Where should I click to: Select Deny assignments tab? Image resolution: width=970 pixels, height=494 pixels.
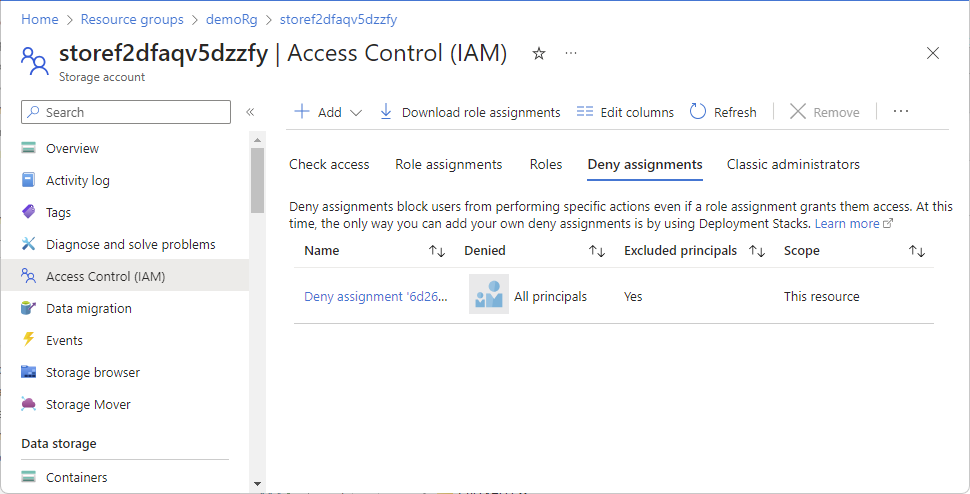point(645,164)
